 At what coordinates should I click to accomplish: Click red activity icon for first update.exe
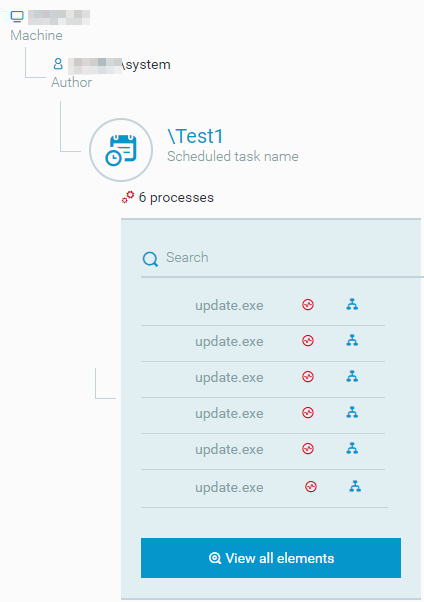[308, 305]
